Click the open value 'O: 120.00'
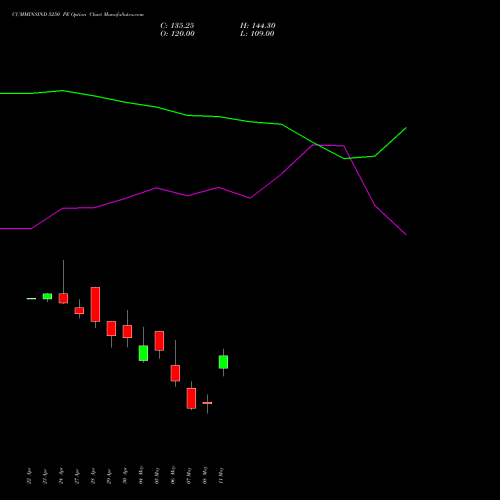Screen dimensions: 500x500 (177, 34)
